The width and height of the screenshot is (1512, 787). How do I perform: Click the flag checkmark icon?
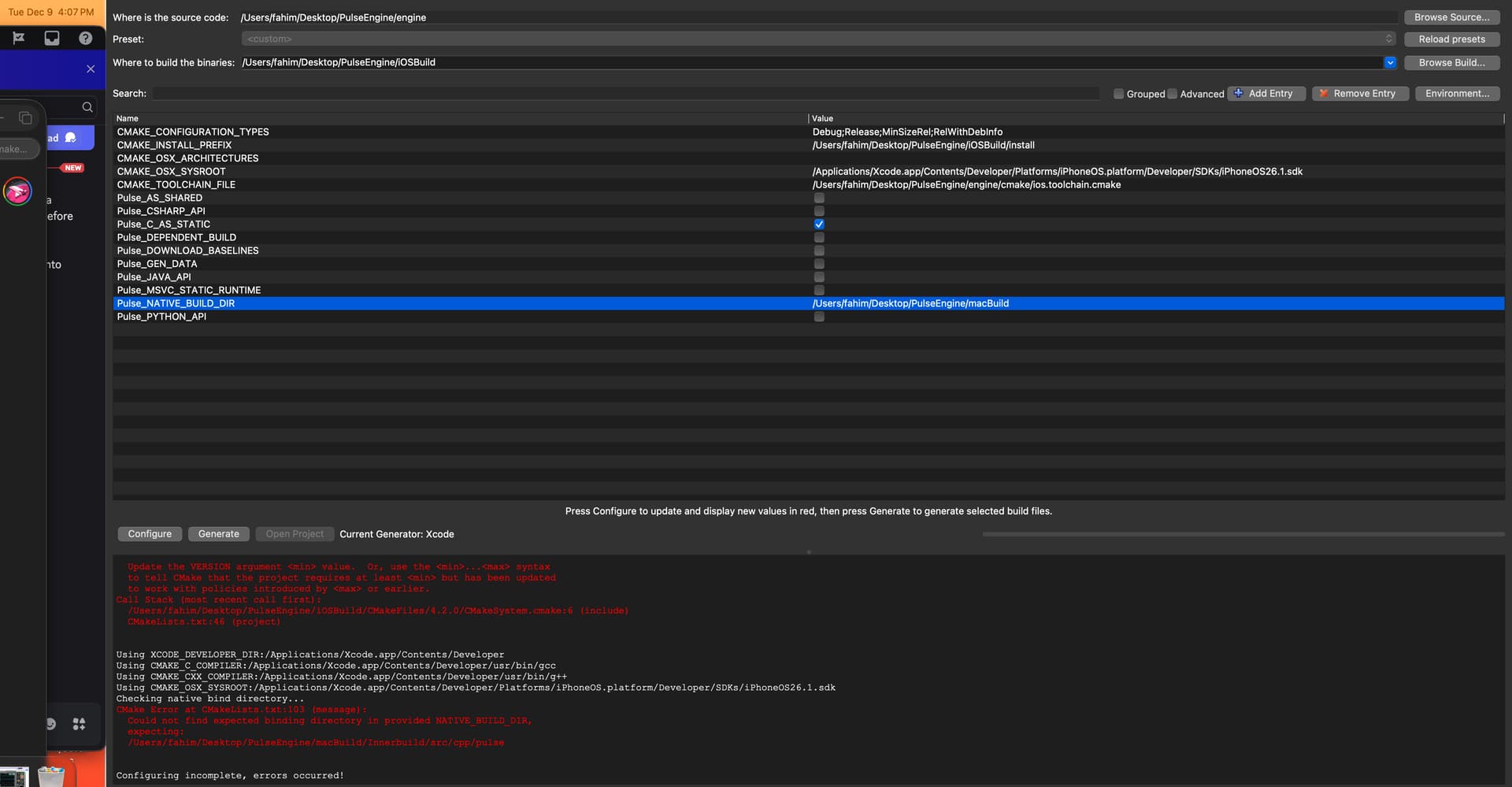coord(19,38)
